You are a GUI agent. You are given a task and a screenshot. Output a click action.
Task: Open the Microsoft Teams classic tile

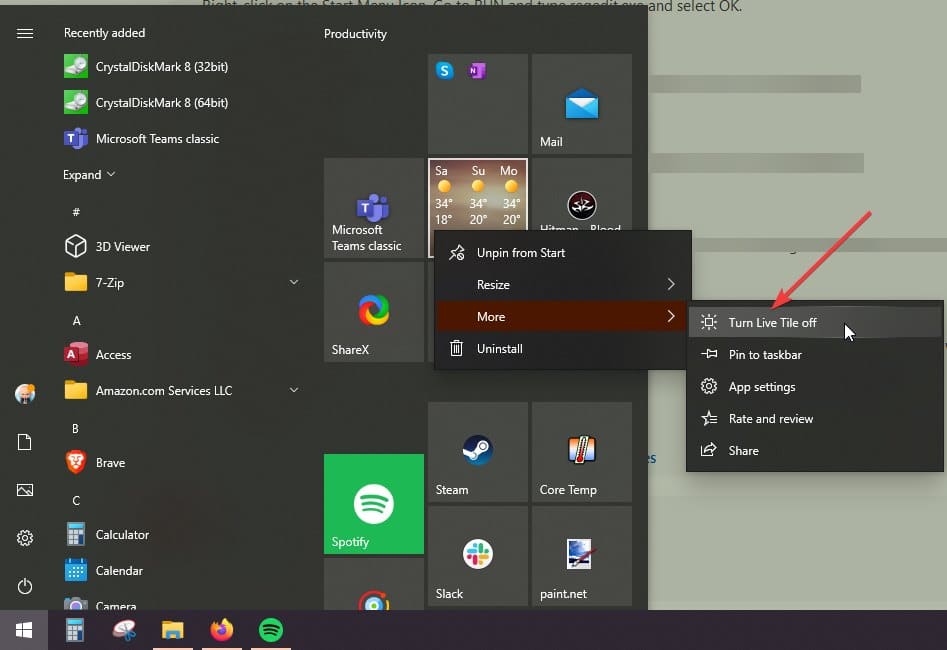pos(374,208)
